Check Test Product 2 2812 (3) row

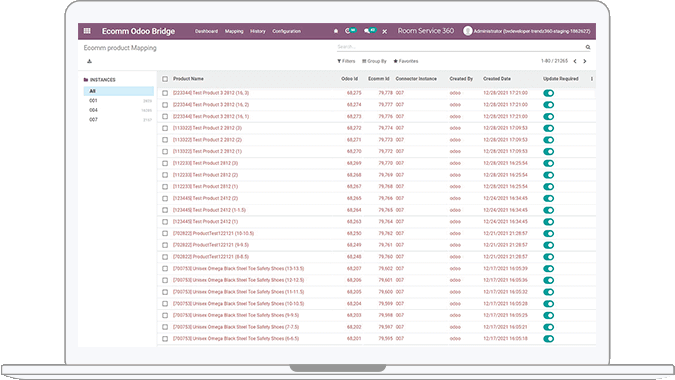pos(165,128)
